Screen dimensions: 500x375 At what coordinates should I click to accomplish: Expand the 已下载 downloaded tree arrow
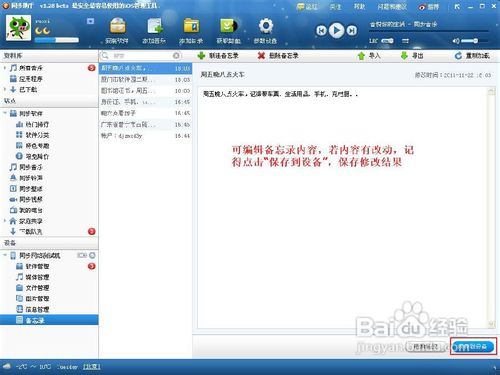pyautogui.click(x=5, y=89)
